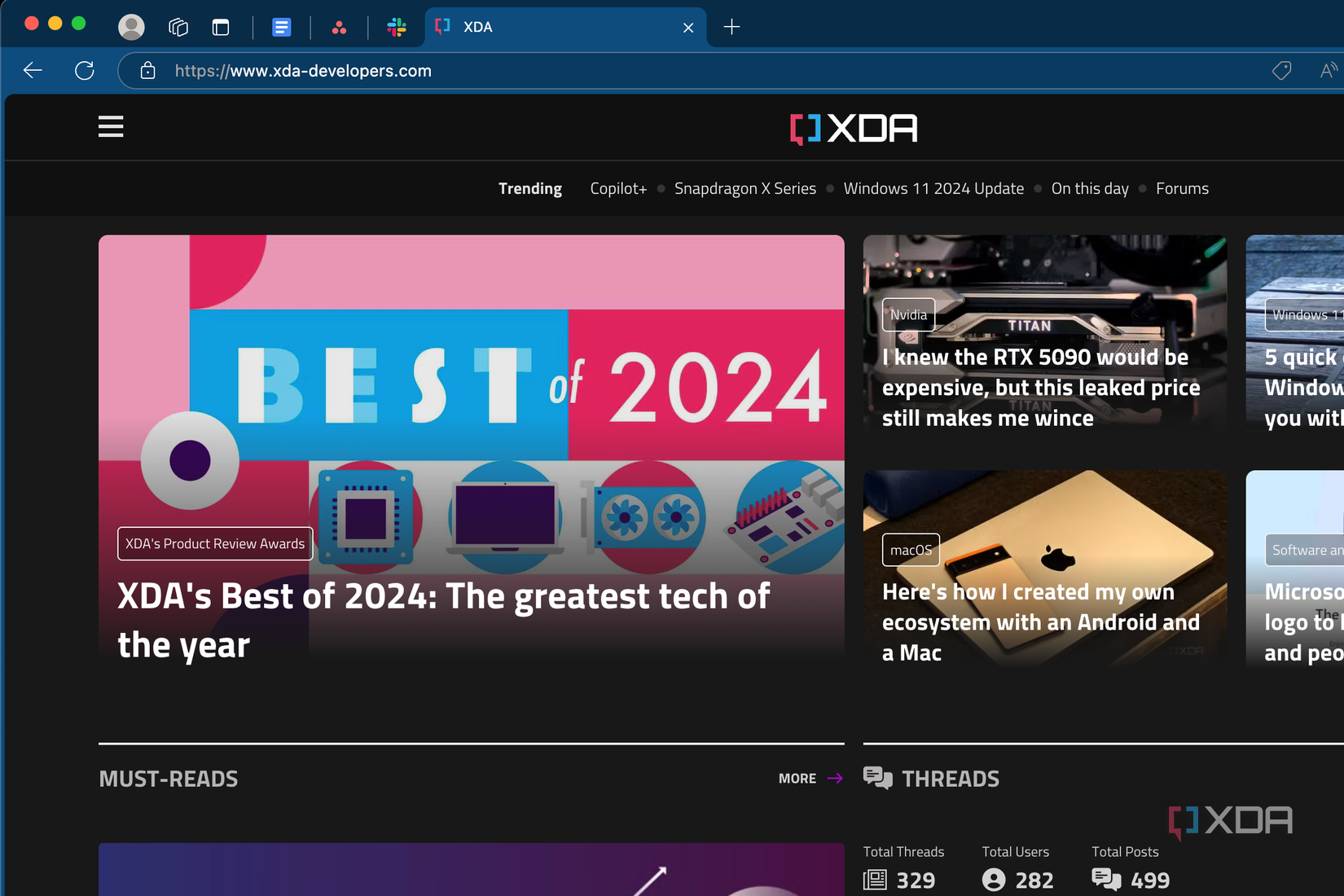The height and width of the screenshot is (896, 1344).
Task: Open the Asana pinned tab icon
Action: coord(340,27)
